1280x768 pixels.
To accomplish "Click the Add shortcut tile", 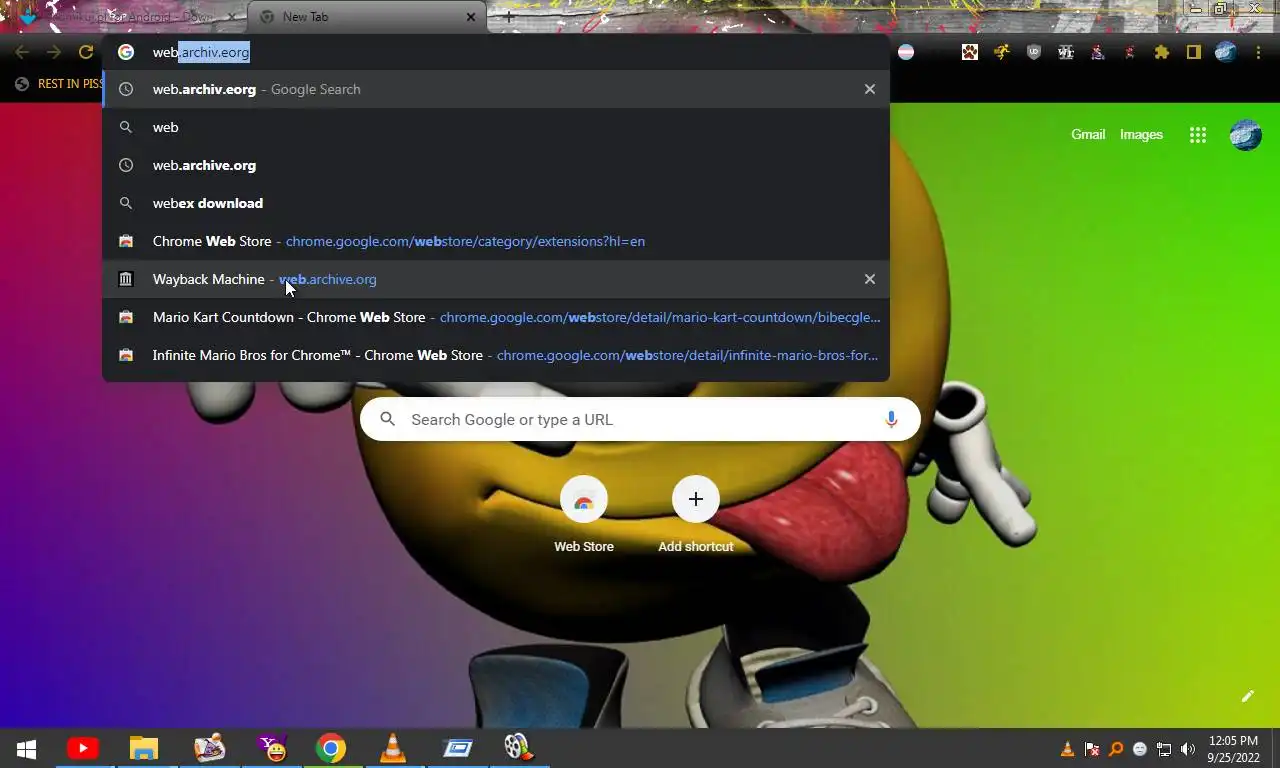I will pos(696,516).
